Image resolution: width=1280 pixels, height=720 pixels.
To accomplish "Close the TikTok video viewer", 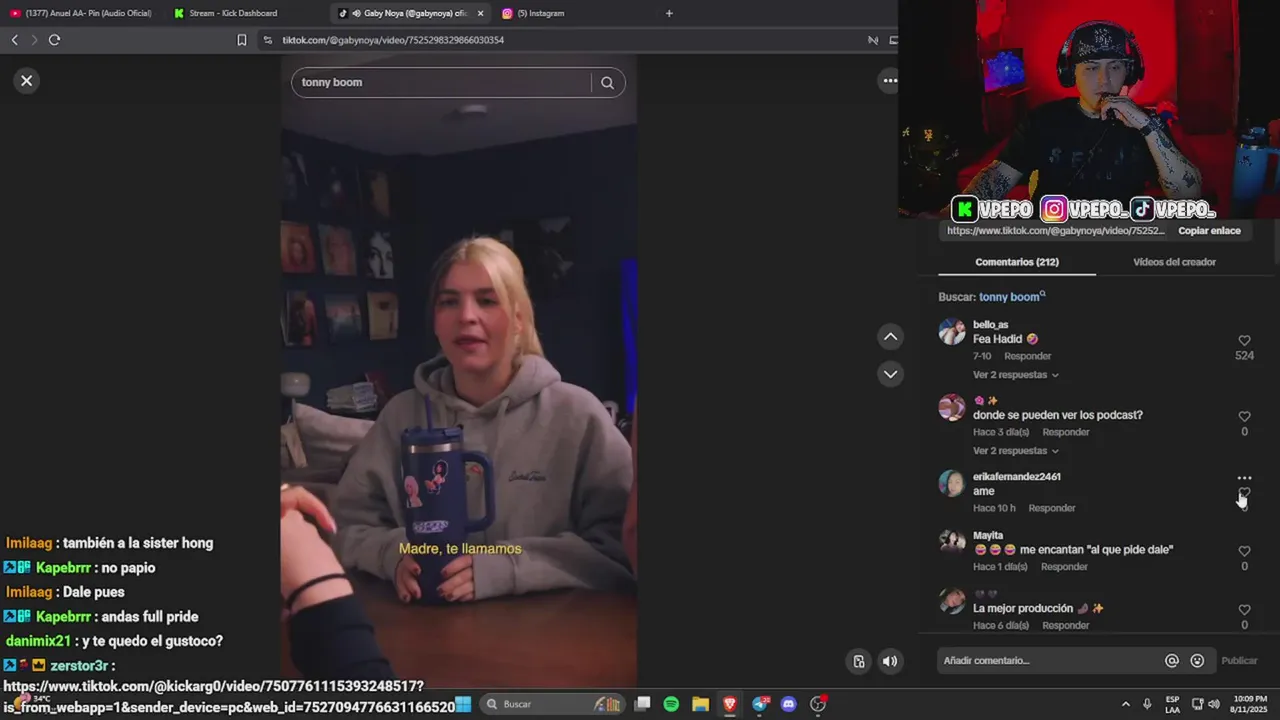I will point(27,81).
